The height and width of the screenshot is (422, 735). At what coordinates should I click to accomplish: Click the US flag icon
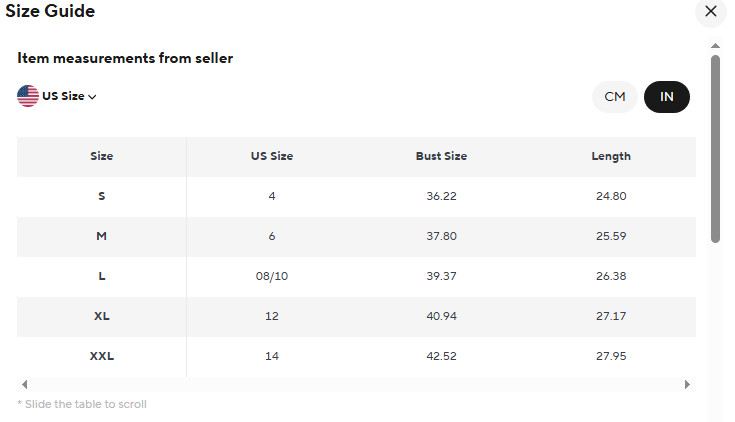(x=28, y=96)
